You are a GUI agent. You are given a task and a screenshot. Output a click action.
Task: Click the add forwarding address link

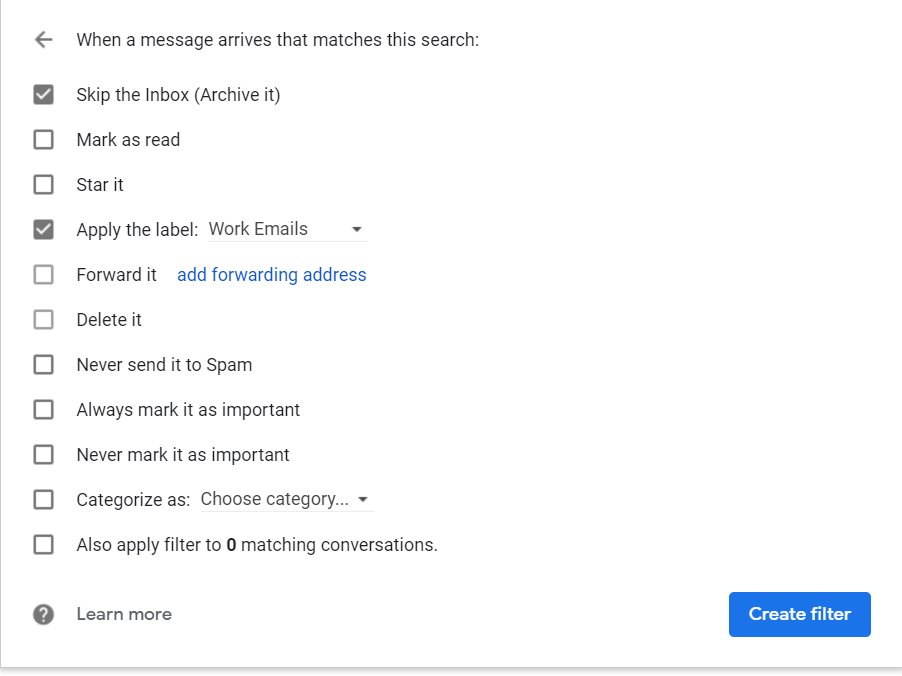pyautogui.click(x=271, y=275)
